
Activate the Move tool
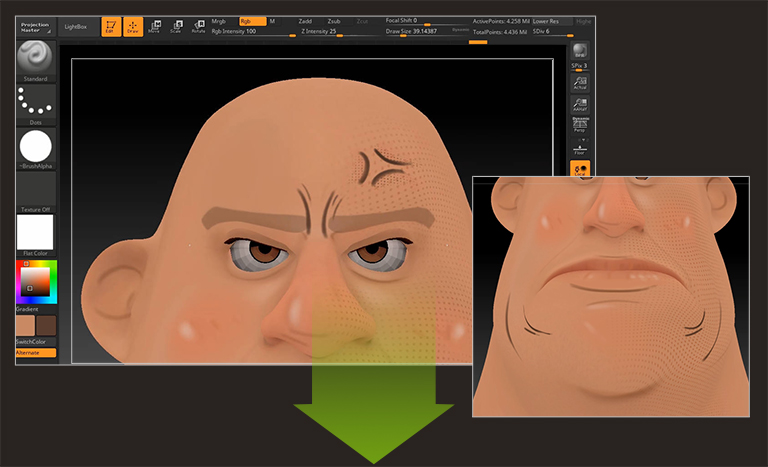(154, 27)
